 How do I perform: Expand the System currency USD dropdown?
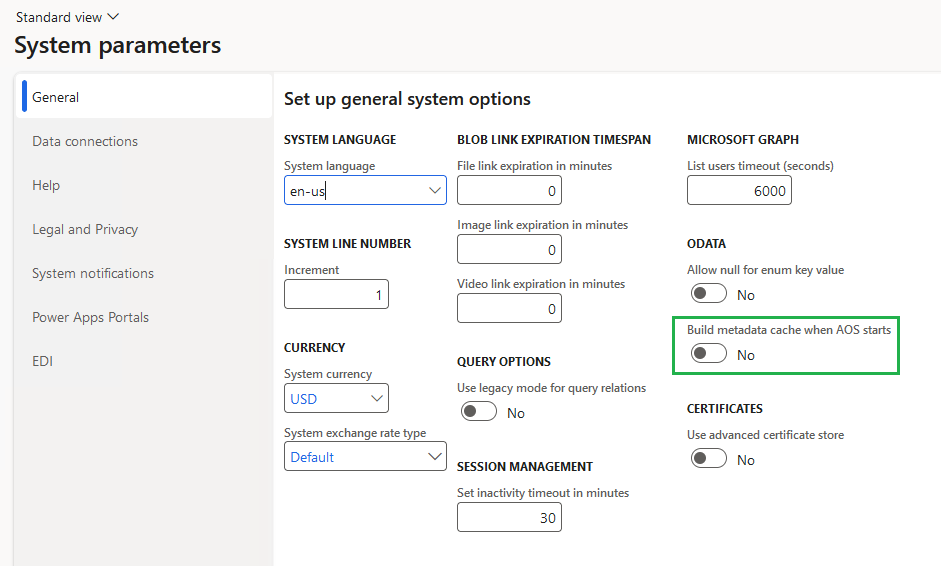tap(336, 399)
